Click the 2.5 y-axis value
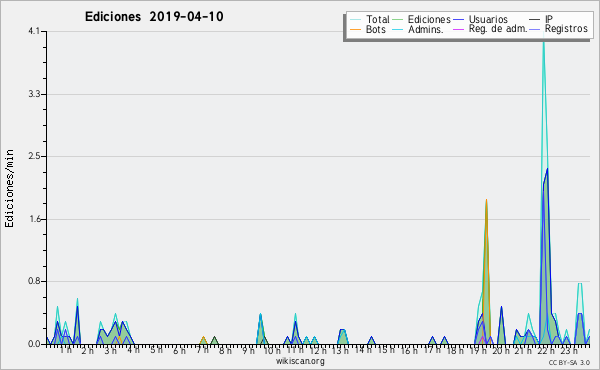 click(34, 156)
